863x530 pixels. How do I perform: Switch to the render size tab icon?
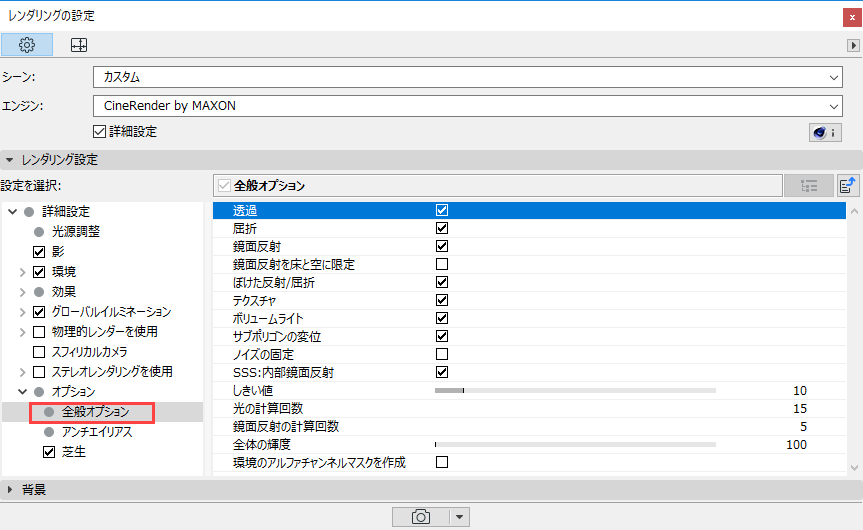pos(79,45)
